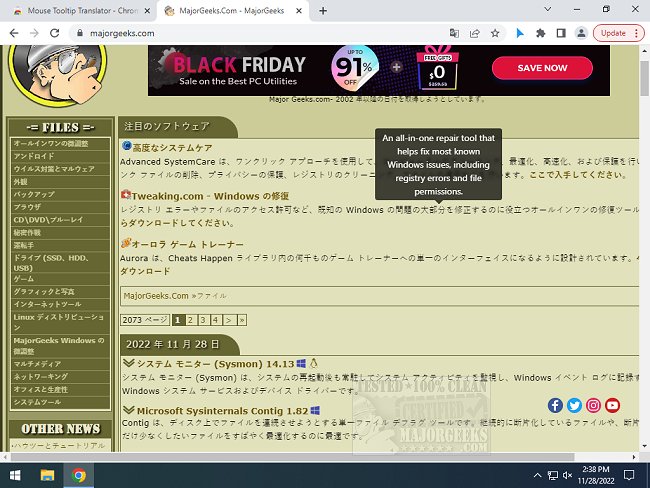The image size is (650, 488).
Task: Open オーロラ ゲーム トレーナー link
Action: (x=188, y=244)
